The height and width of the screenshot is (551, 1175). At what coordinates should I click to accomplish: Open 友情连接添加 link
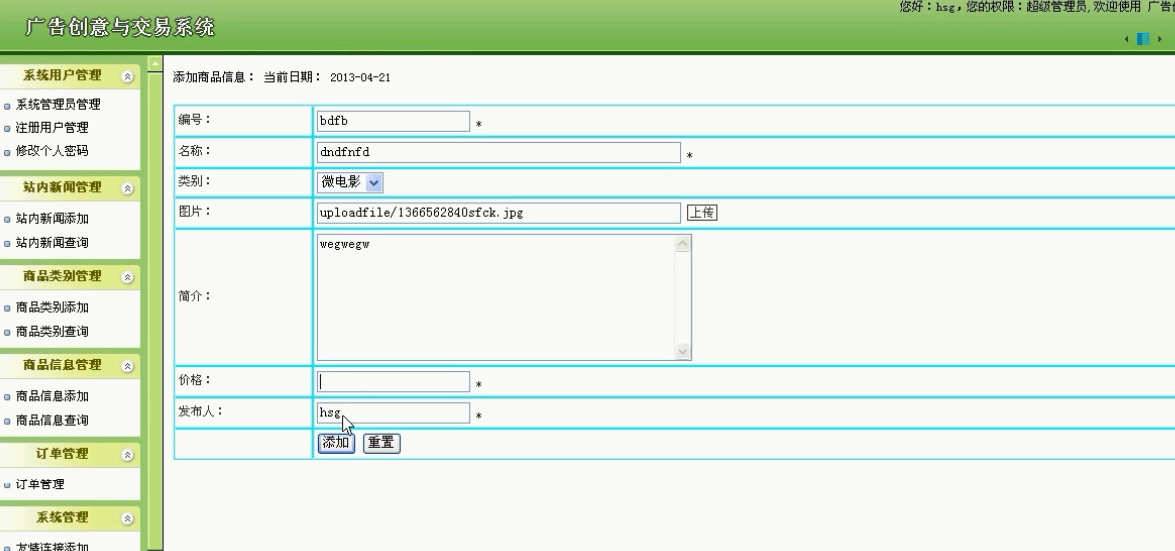click(x=52, y=547)
